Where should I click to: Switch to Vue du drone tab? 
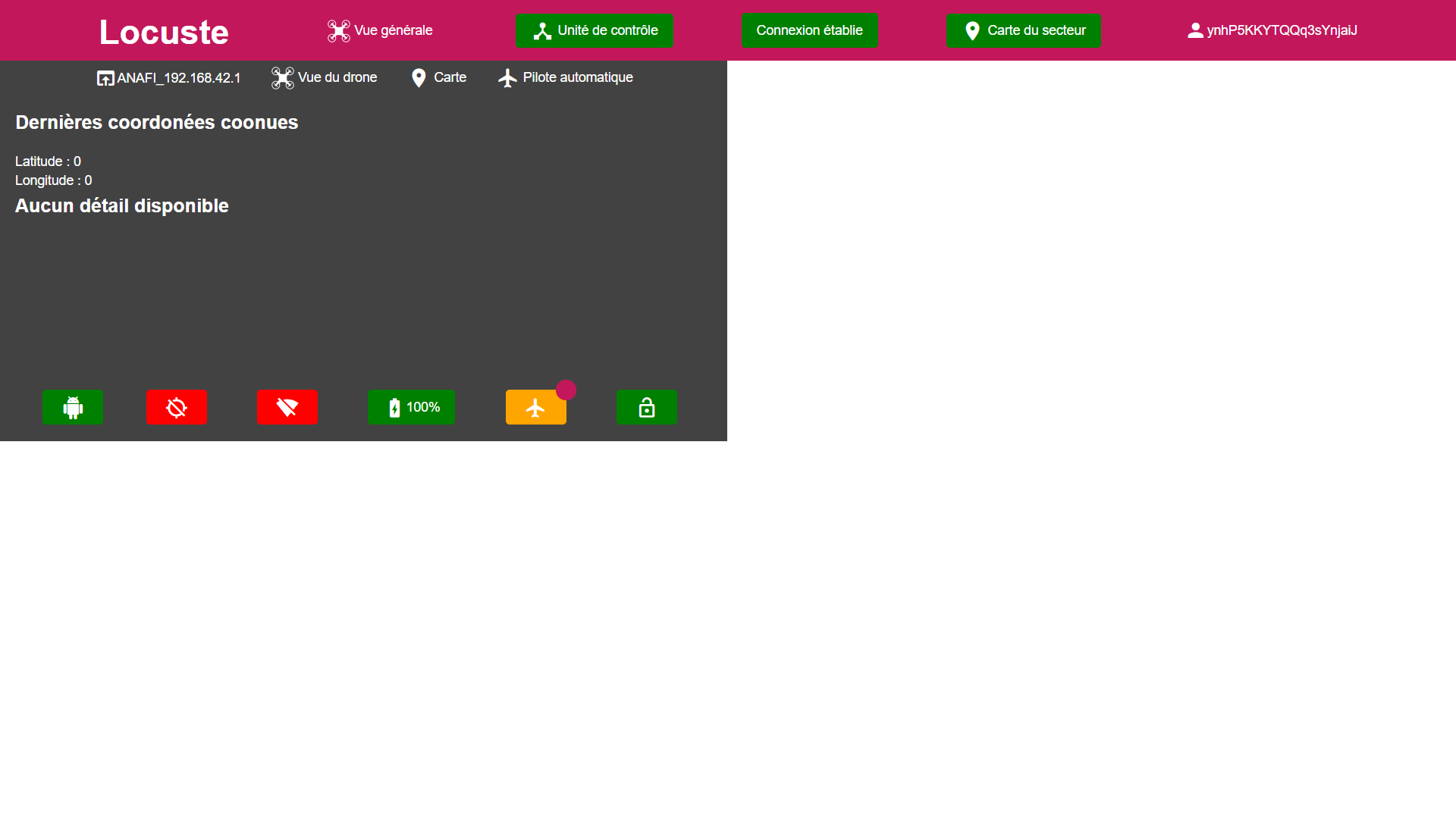coord(324,78)
